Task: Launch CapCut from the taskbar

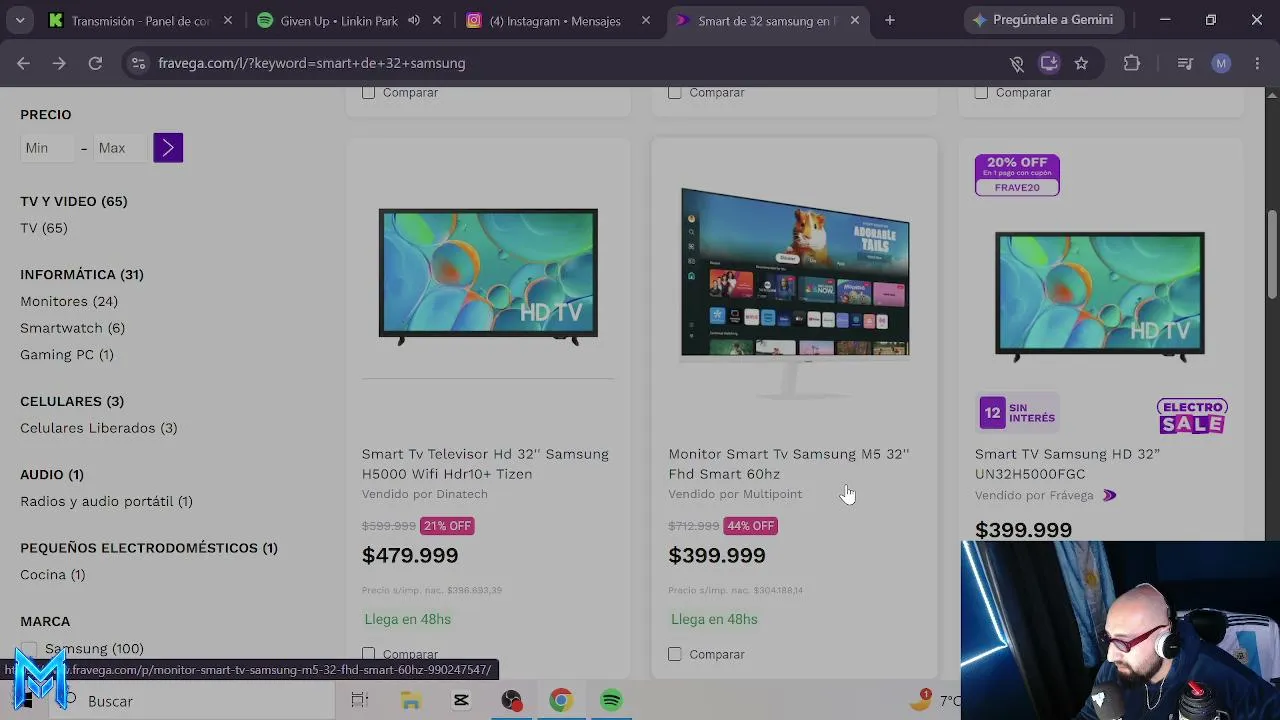Action: click(461, 701)
